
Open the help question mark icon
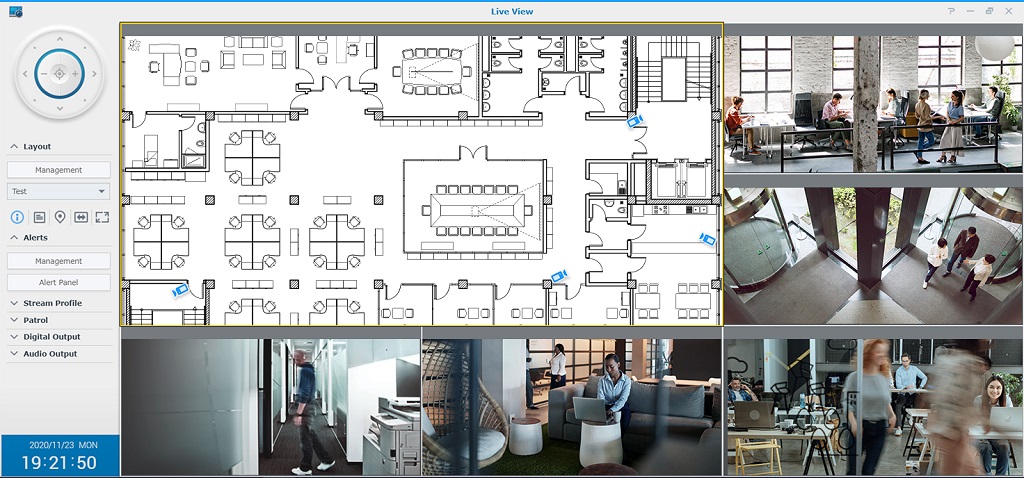(x=952, y=11)
